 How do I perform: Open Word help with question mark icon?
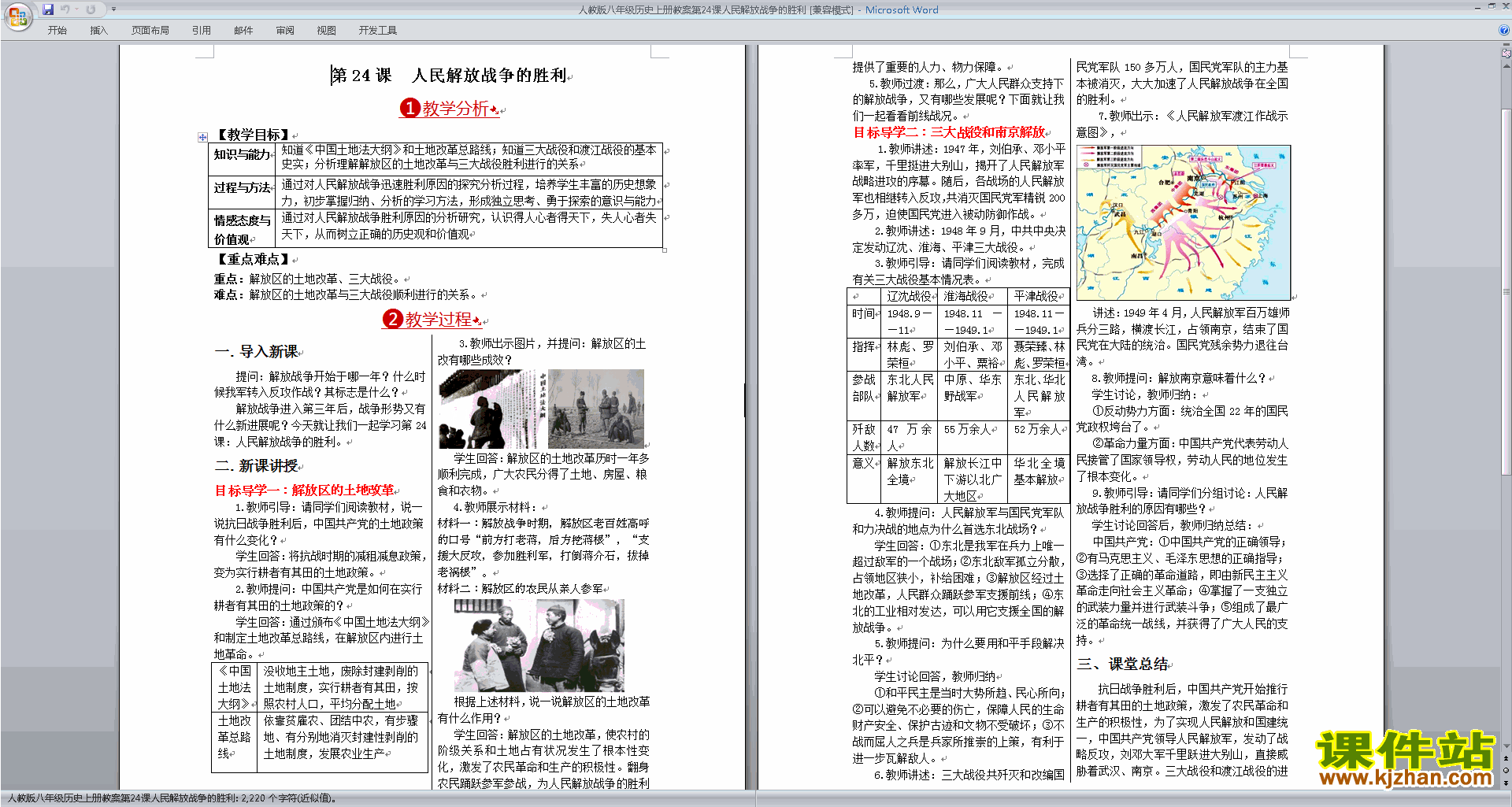coord(1504,30)
